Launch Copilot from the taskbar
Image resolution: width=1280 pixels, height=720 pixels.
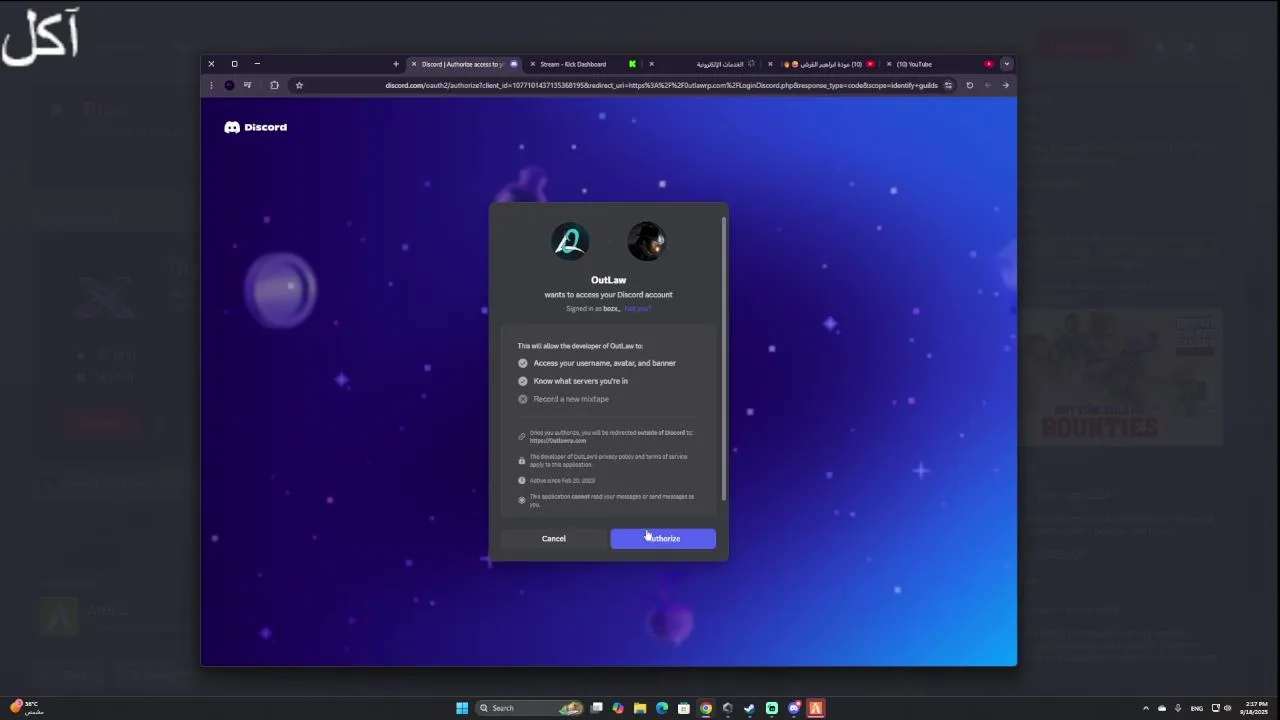click(618, 708)
